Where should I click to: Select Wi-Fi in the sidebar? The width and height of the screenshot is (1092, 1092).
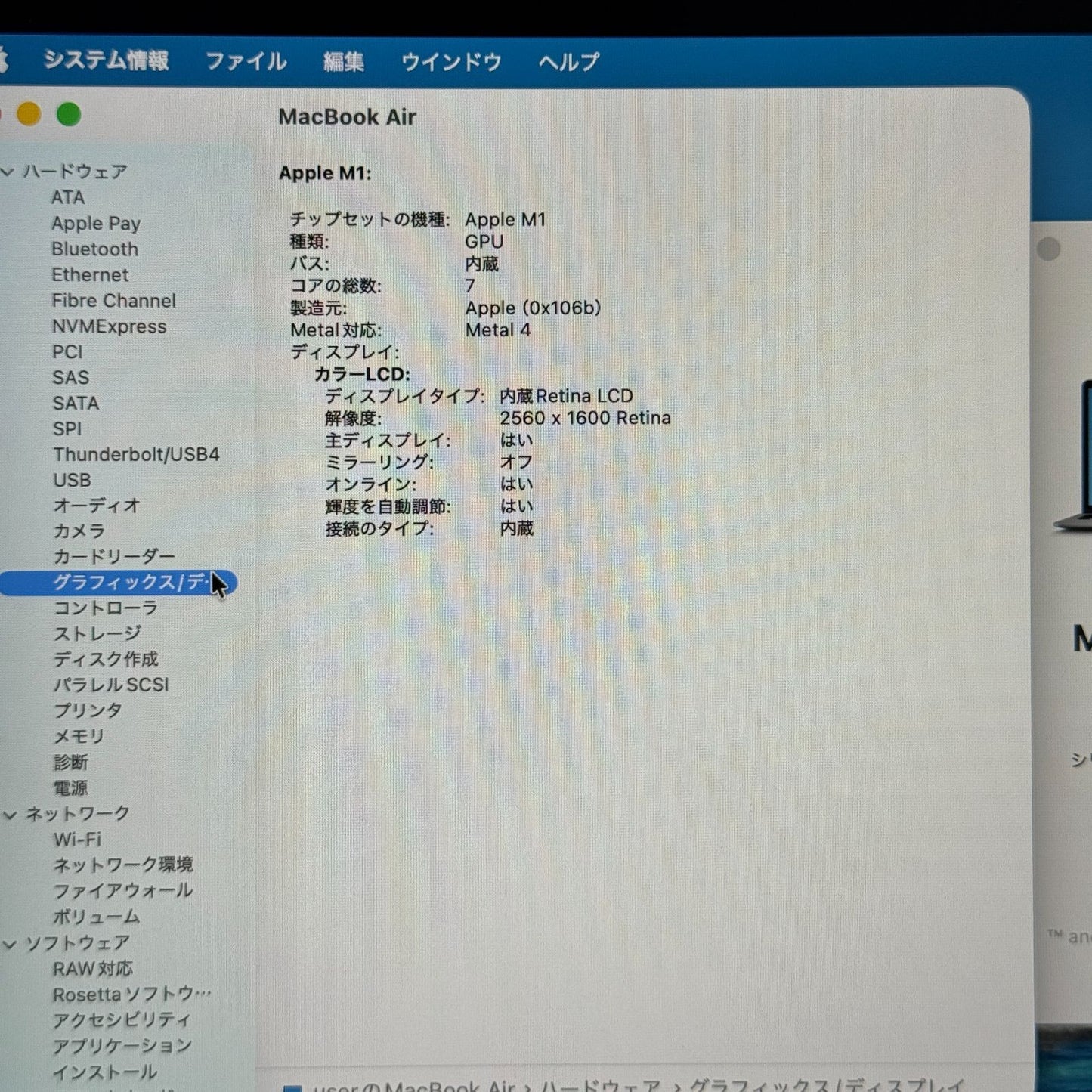tap(77, 840)
